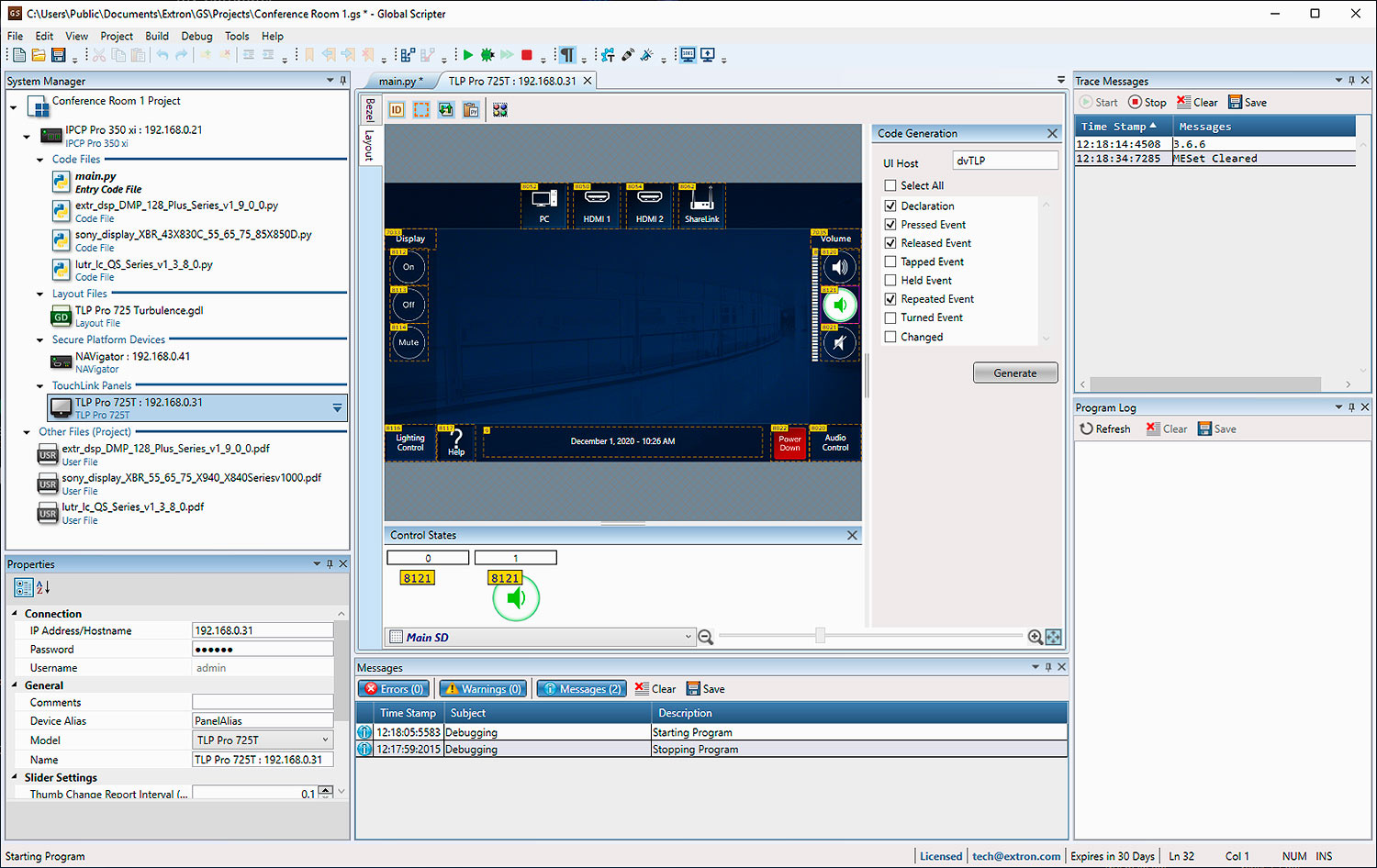1377x868 pixels.
Task: Close the Control States panel
Action: click(x=852, y=535)
